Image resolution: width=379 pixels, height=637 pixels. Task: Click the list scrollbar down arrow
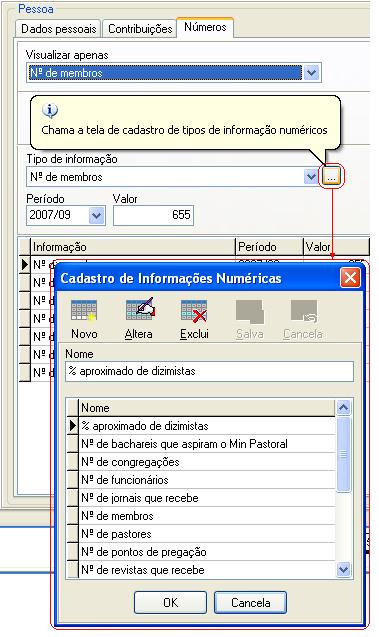tap(344, 570)
